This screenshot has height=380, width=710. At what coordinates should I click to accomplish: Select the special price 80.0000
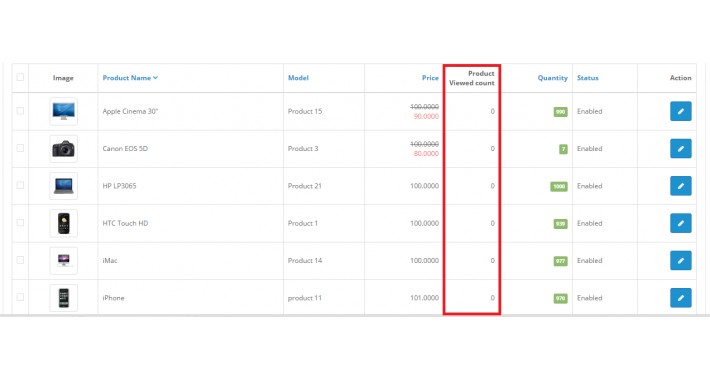[426, 154]
